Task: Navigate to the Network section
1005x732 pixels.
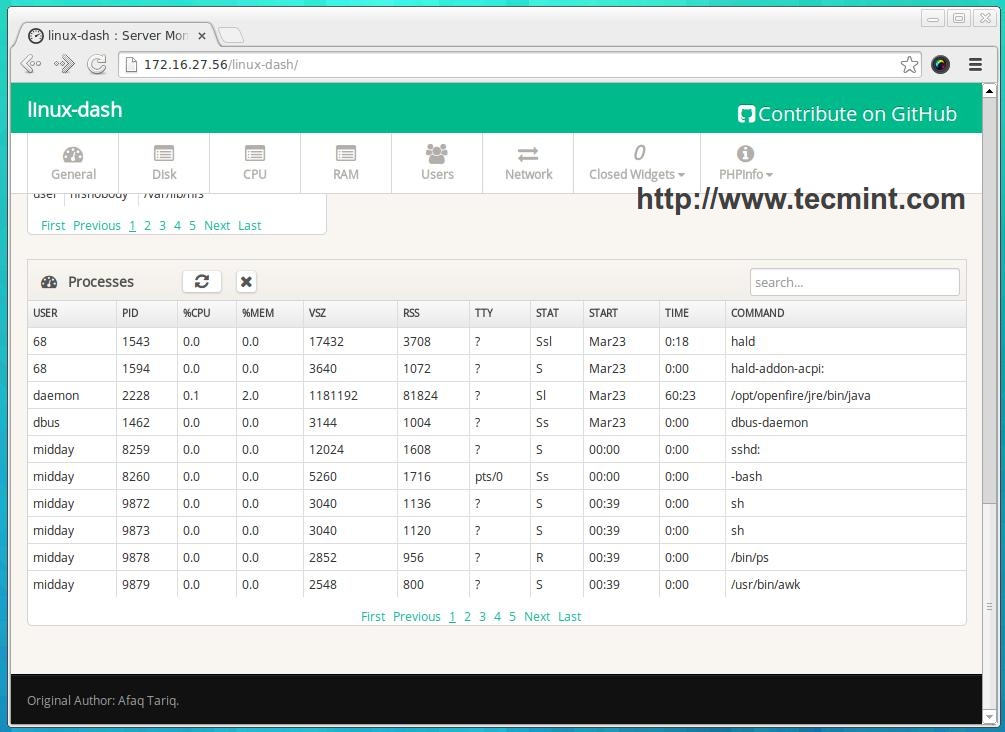Action: point(528,163)
